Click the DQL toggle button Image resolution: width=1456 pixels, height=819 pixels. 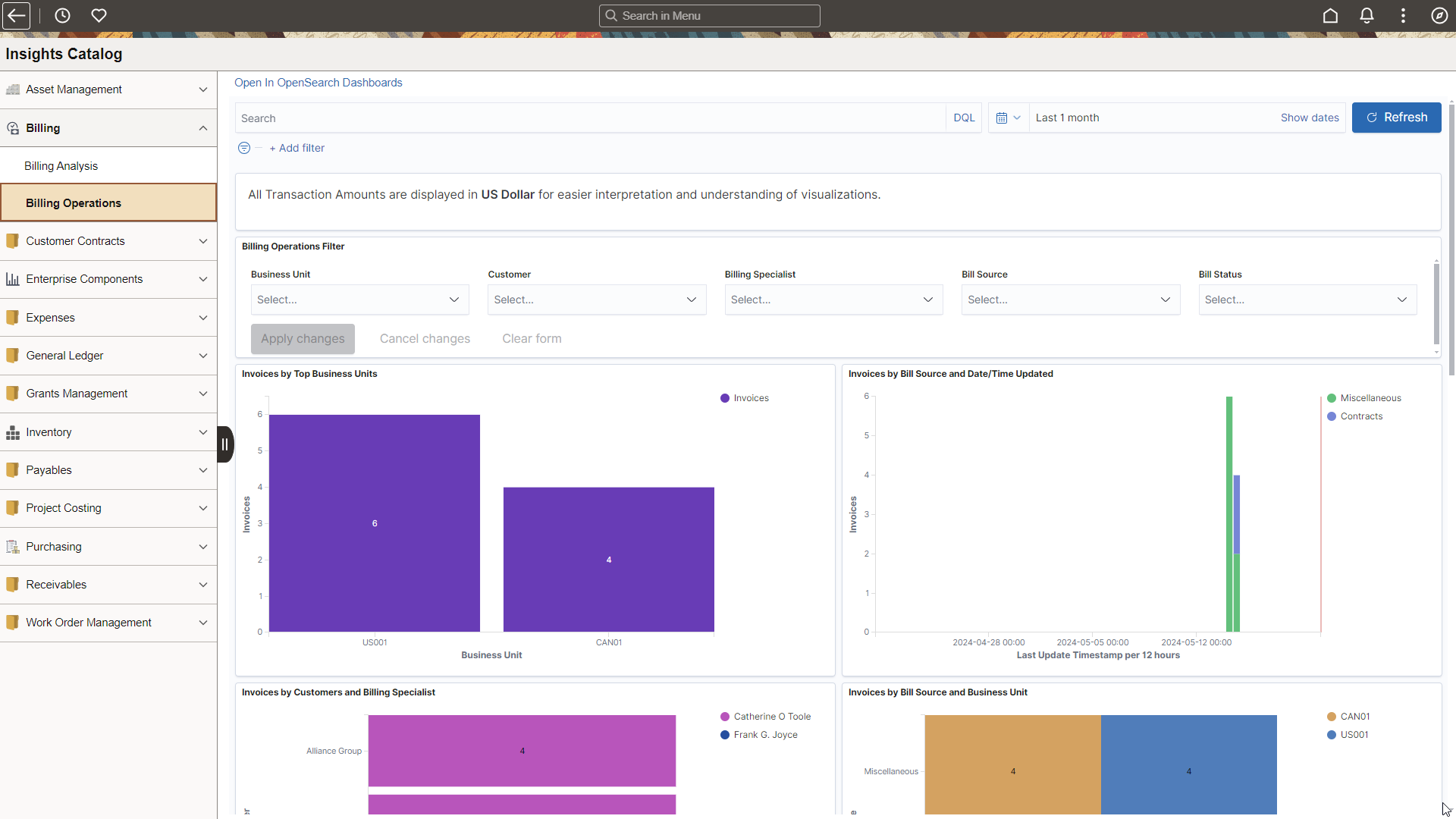(x=963, y=117)
